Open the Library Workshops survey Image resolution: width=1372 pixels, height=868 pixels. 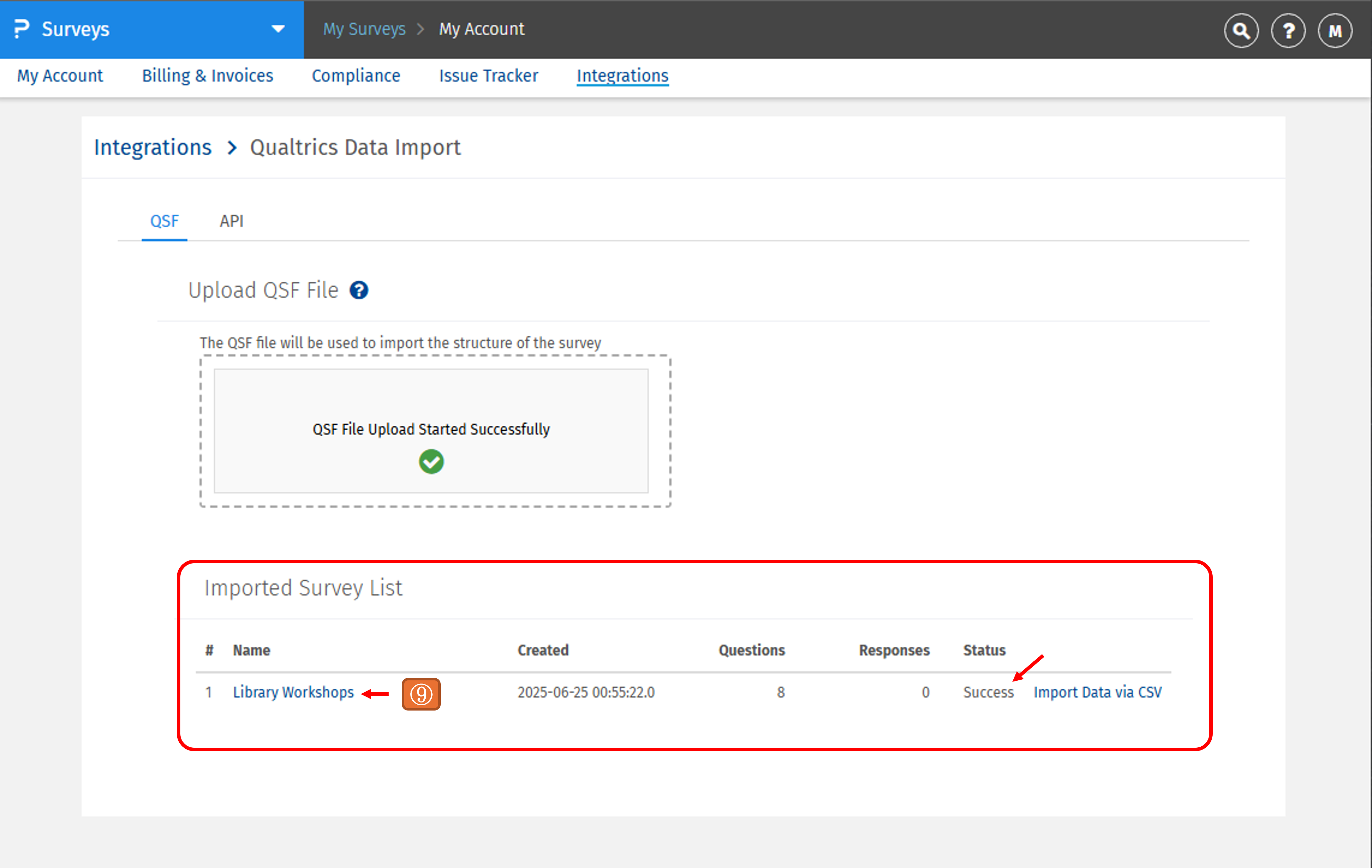(293, 692)
